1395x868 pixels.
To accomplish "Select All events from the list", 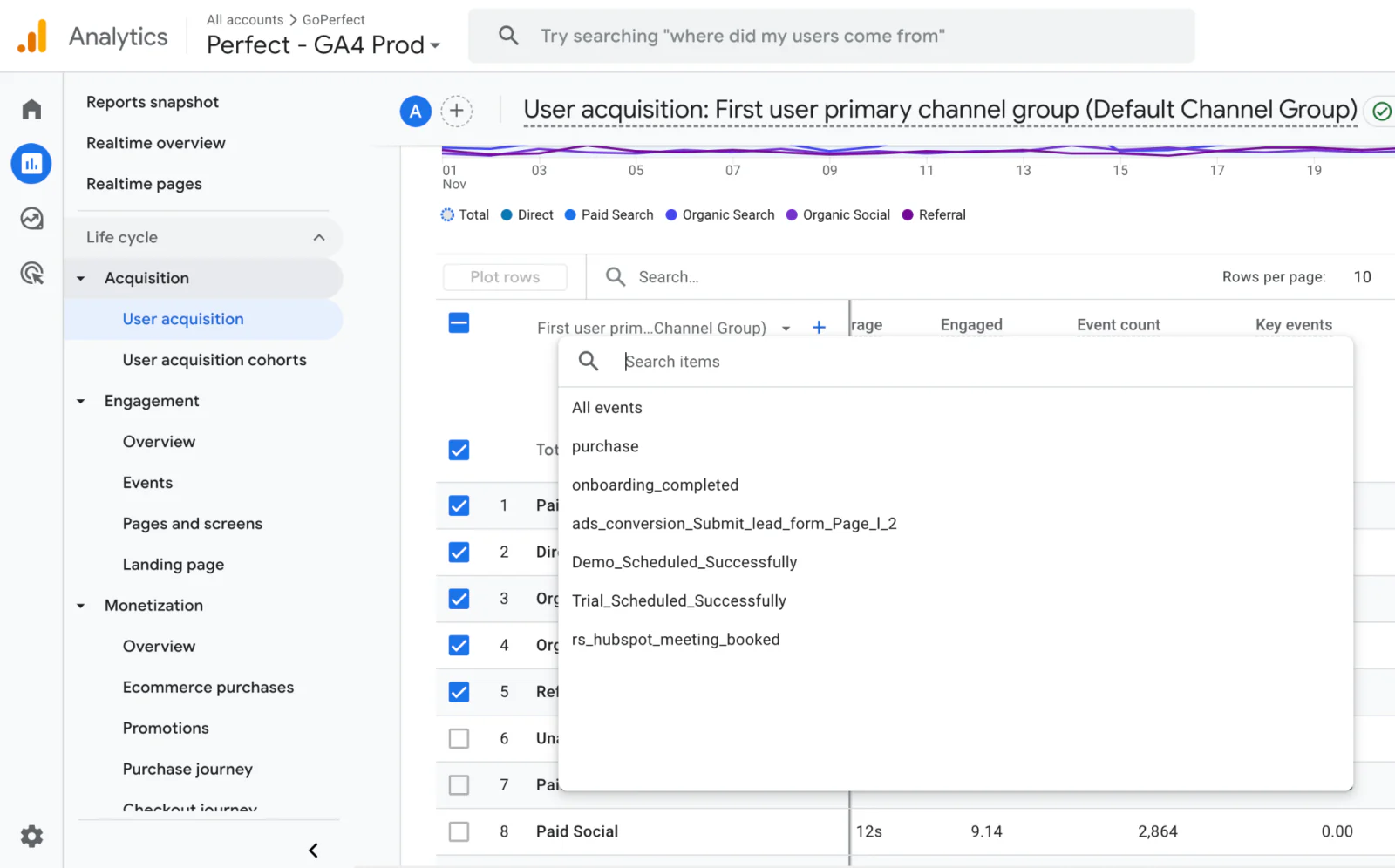I will coord(956,408).
